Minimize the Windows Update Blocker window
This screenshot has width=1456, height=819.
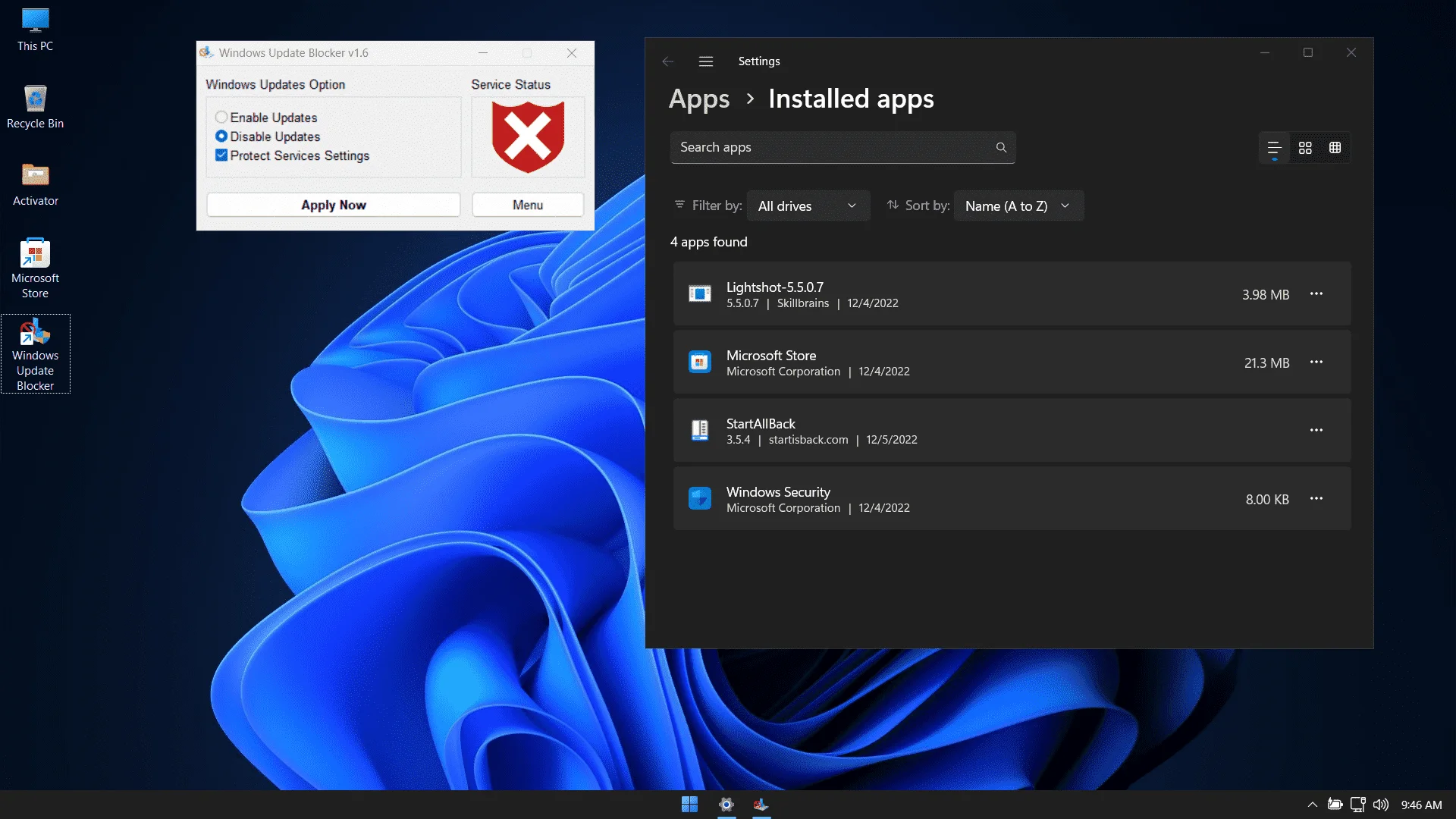point(483,53)
